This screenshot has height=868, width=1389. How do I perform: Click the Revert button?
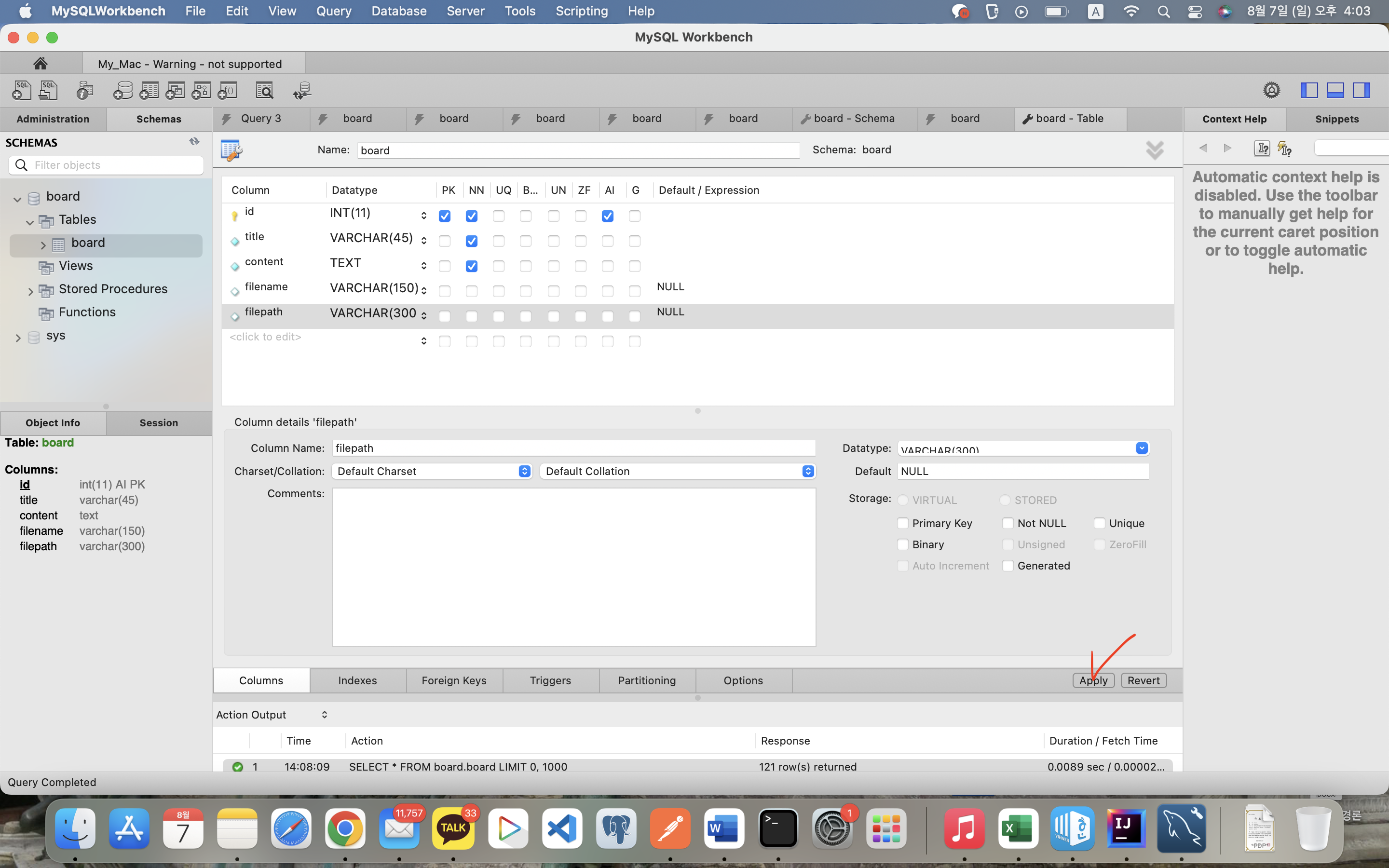1144,680
